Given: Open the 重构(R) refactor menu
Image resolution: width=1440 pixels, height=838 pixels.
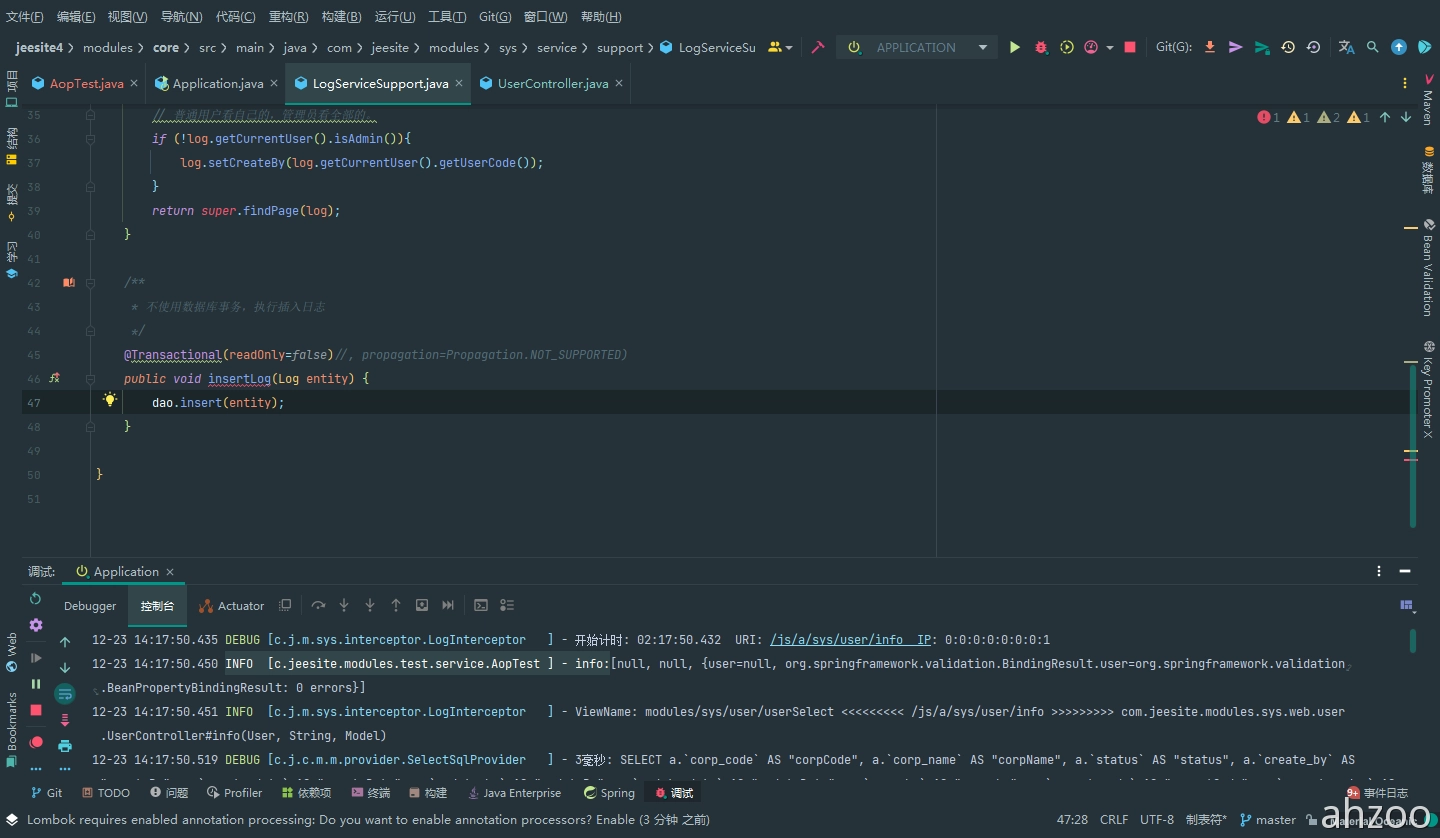Looking at the screenshot, I should (x=288, y=17).
